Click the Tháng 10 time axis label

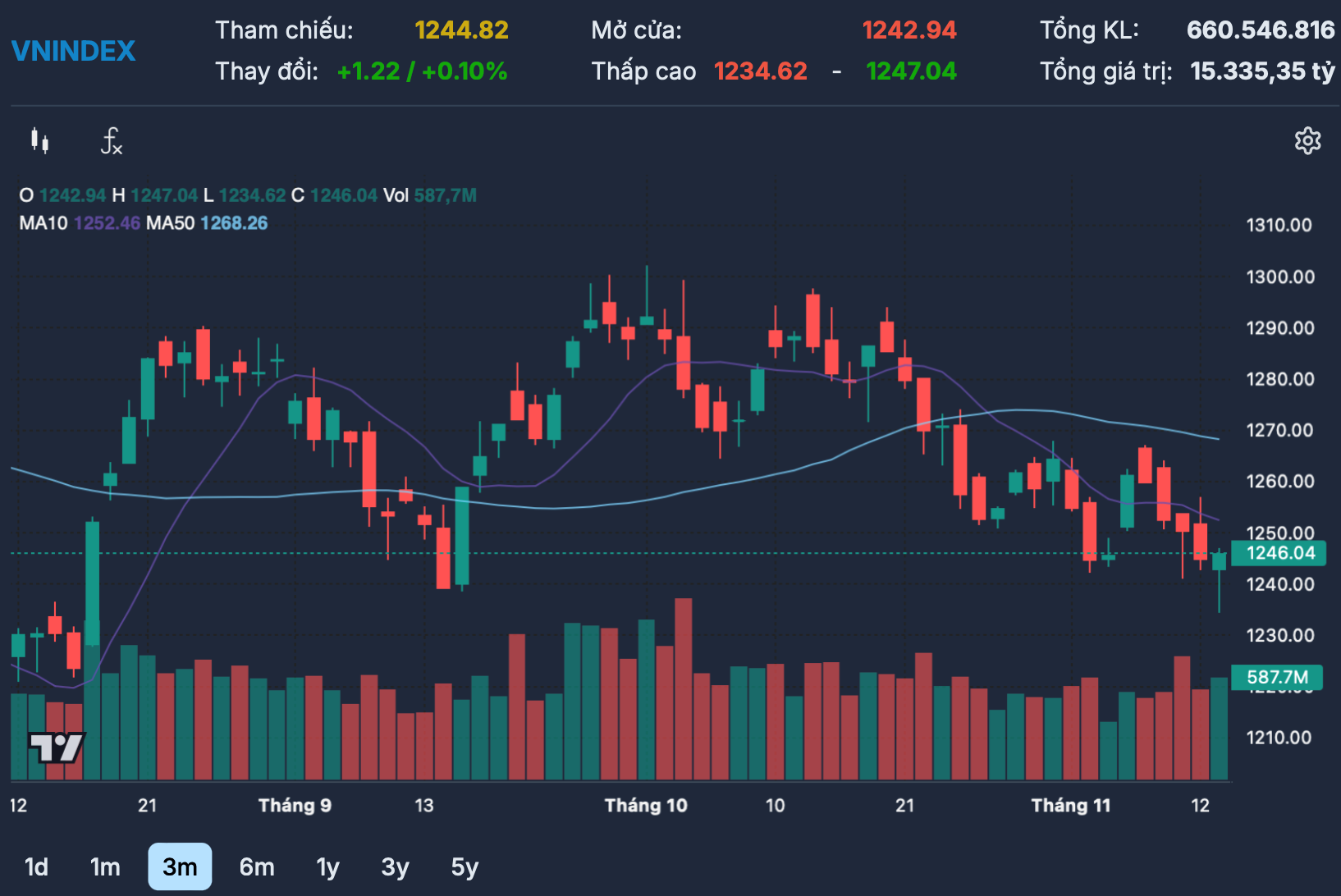(x=646, y=805)
